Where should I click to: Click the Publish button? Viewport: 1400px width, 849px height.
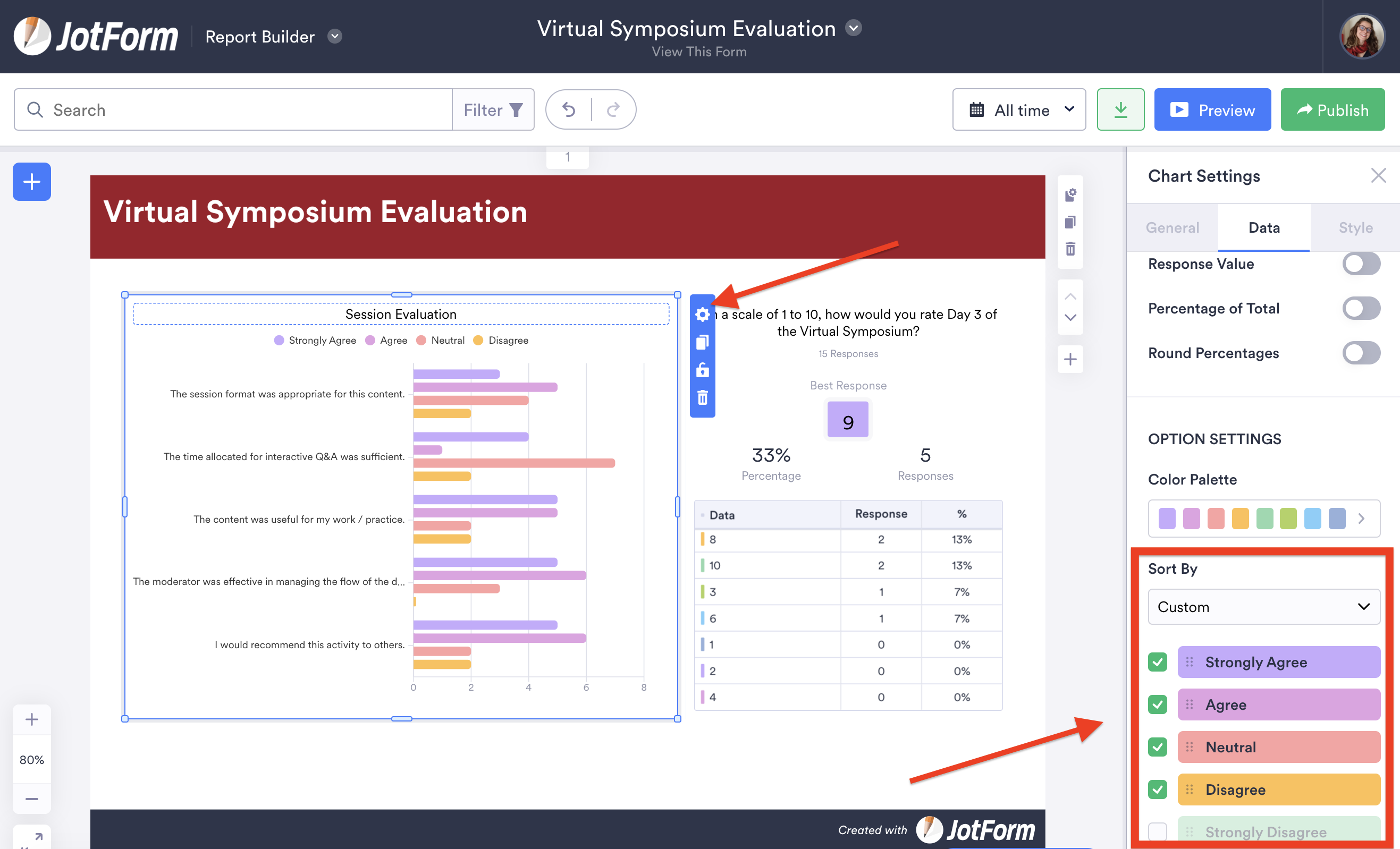click(x=1332, y=109)
